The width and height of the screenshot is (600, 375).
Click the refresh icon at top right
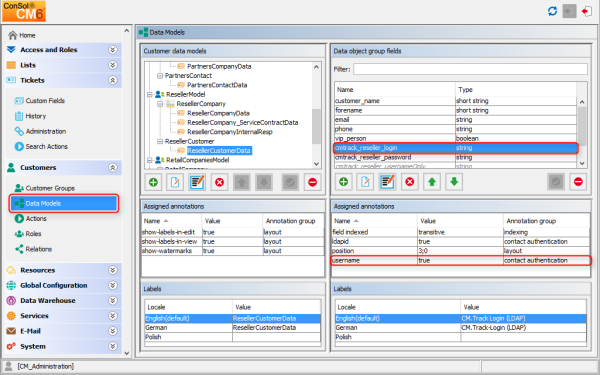click(x=552, y=11)
